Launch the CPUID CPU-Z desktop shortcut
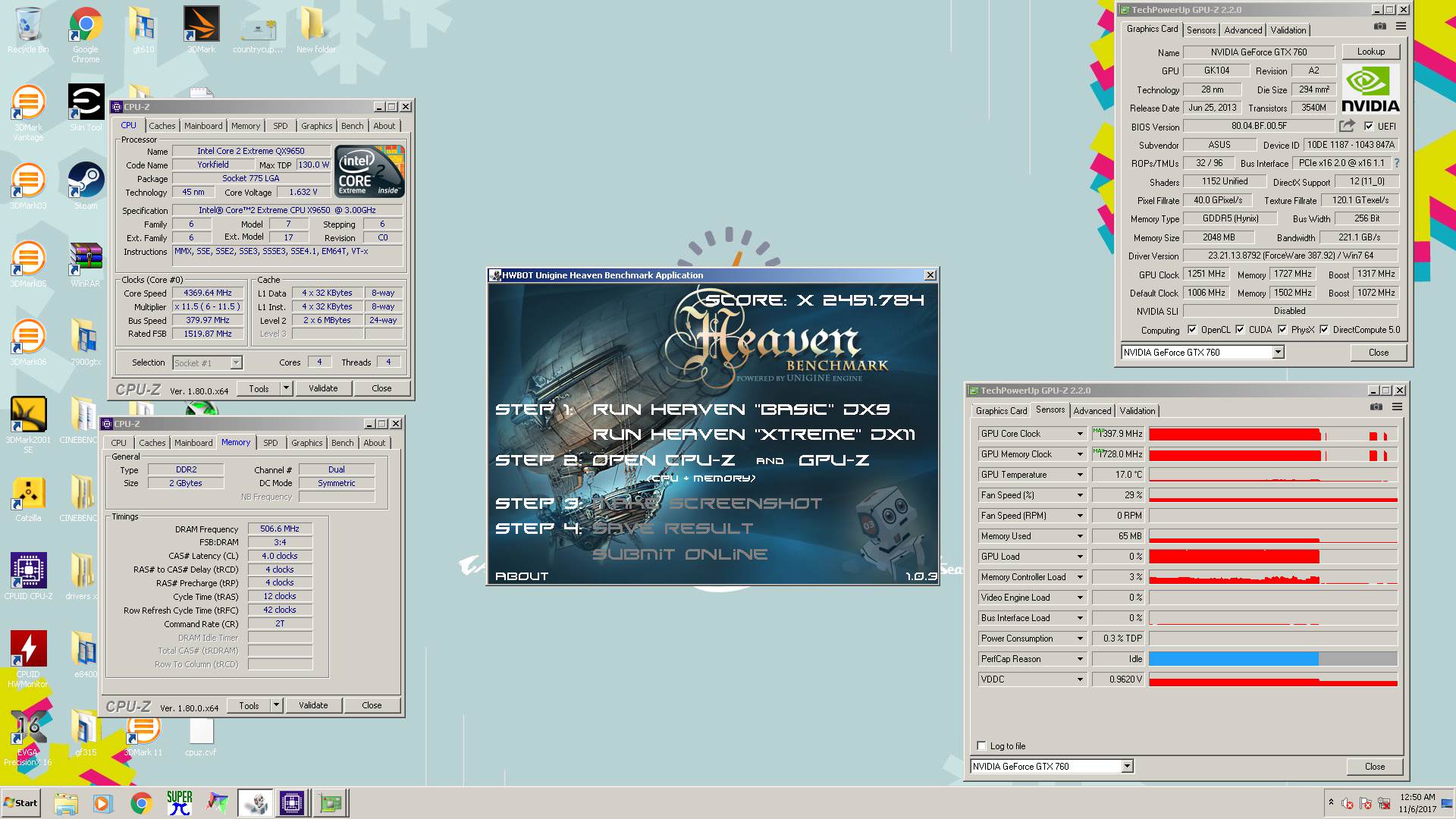 coord(28,576)
